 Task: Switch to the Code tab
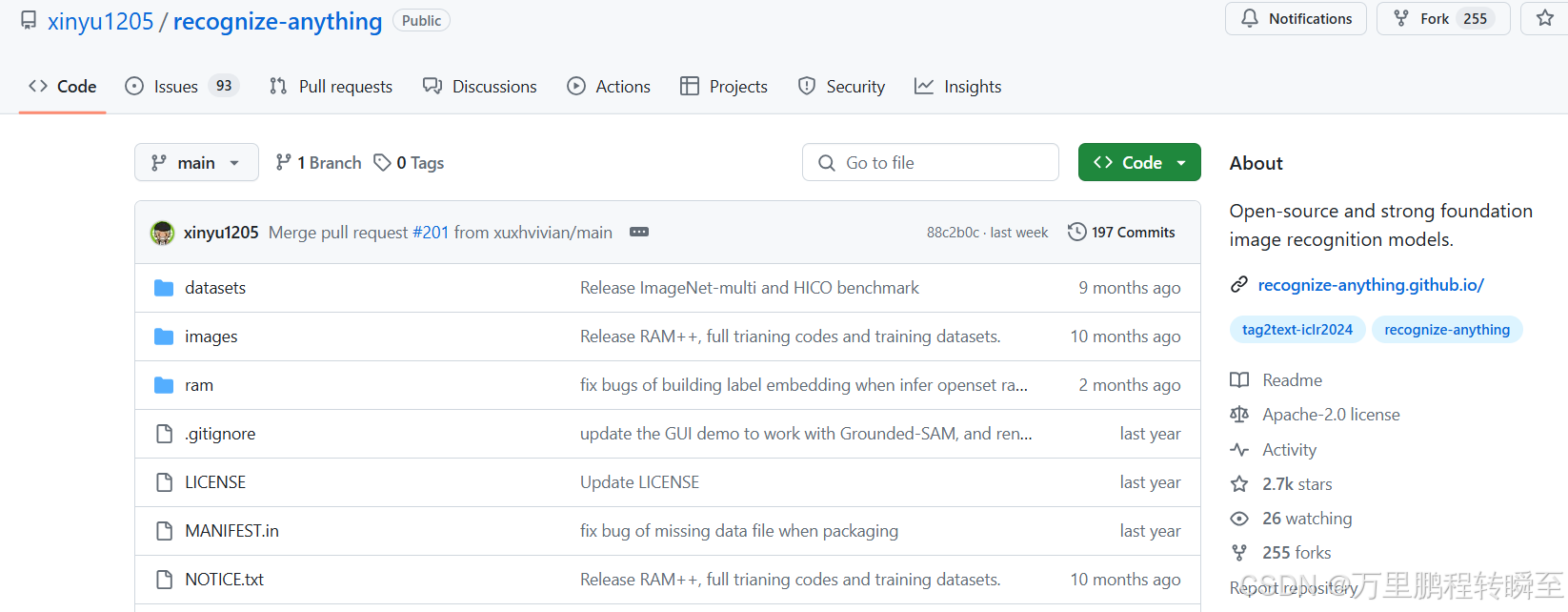[63, 87]
